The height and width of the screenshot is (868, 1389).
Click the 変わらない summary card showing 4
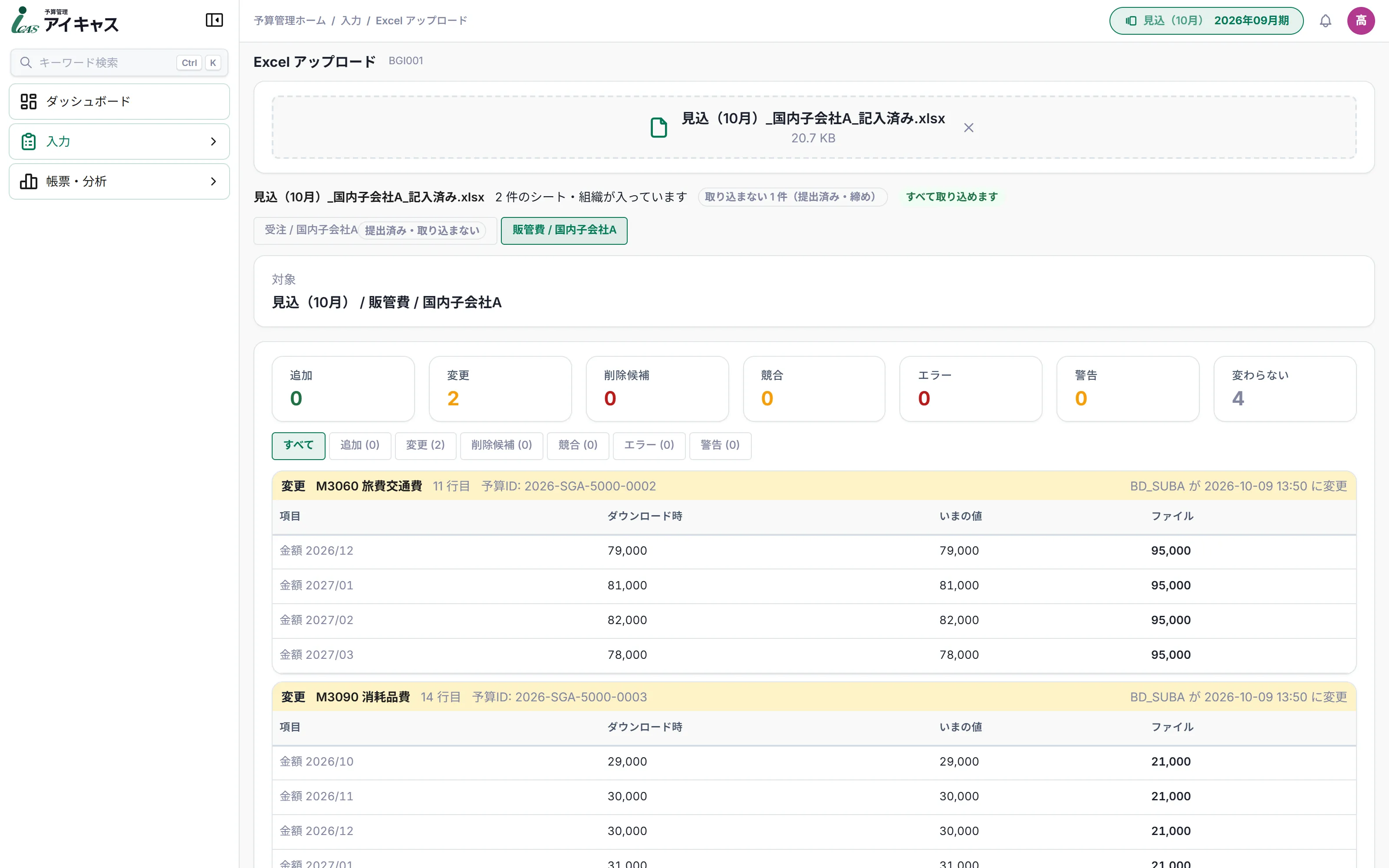pyautogui.click(x=1285, y=389)
